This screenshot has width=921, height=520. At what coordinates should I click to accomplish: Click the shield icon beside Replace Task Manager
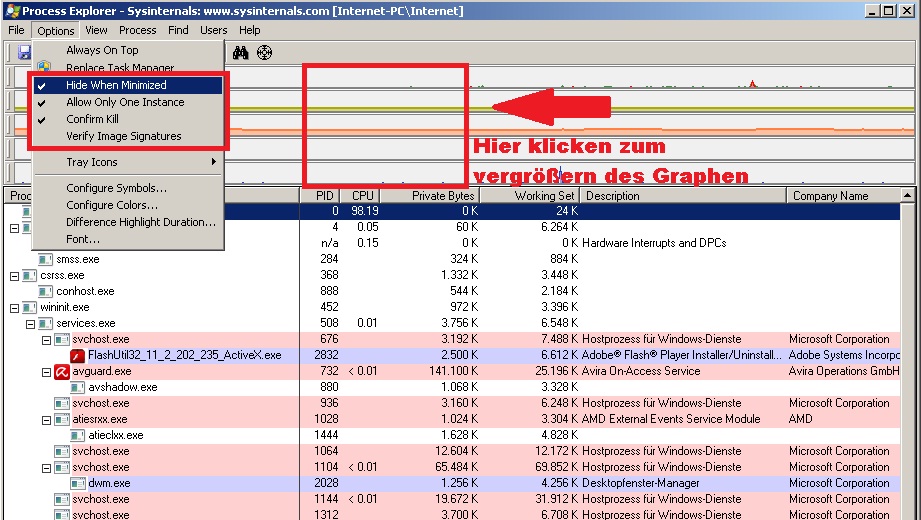pyautogui.click(x=43, y=66)
